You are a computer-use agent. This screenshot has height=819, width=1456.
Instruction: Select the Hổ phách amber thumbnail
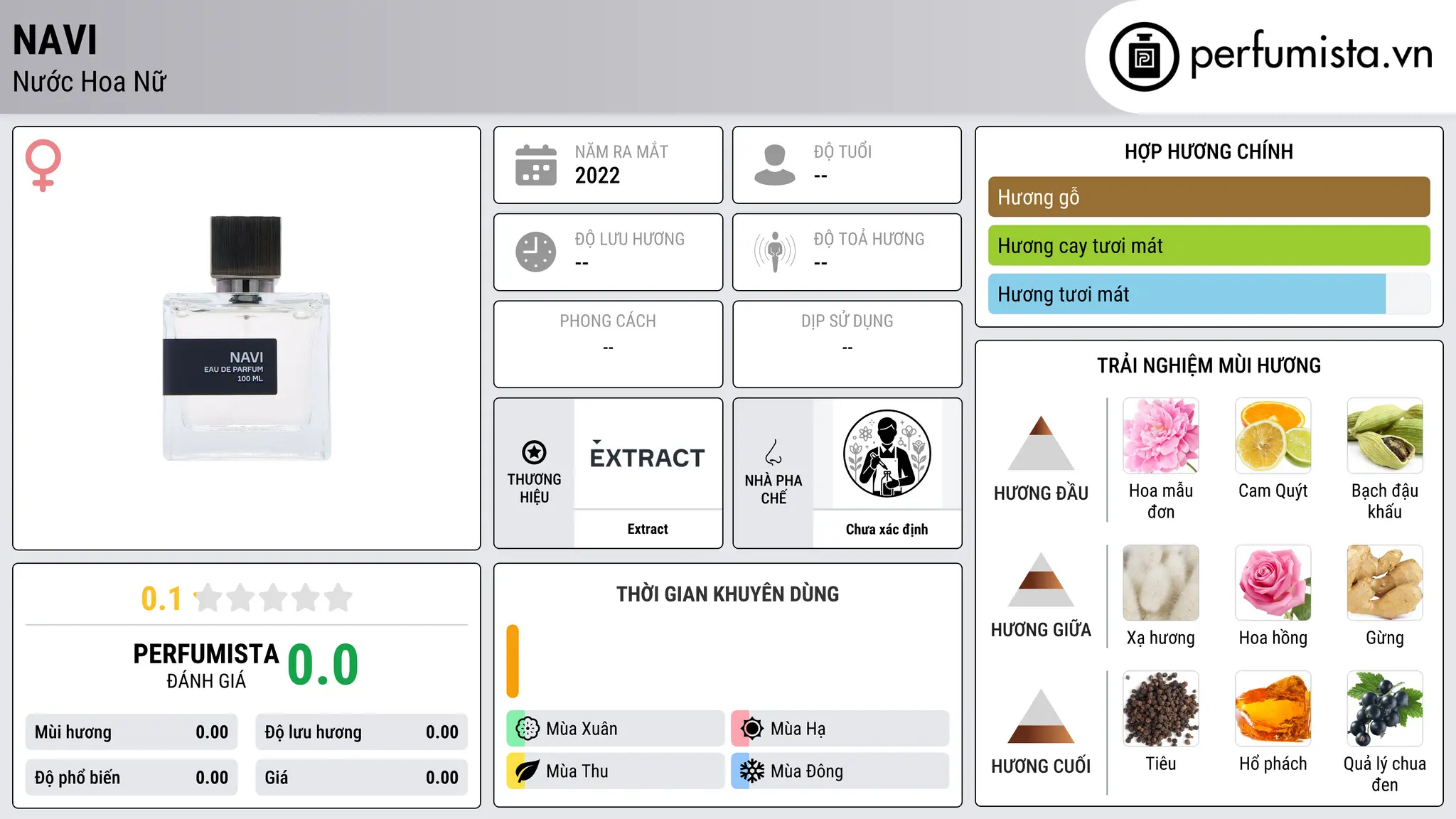tap(1273, 709)
